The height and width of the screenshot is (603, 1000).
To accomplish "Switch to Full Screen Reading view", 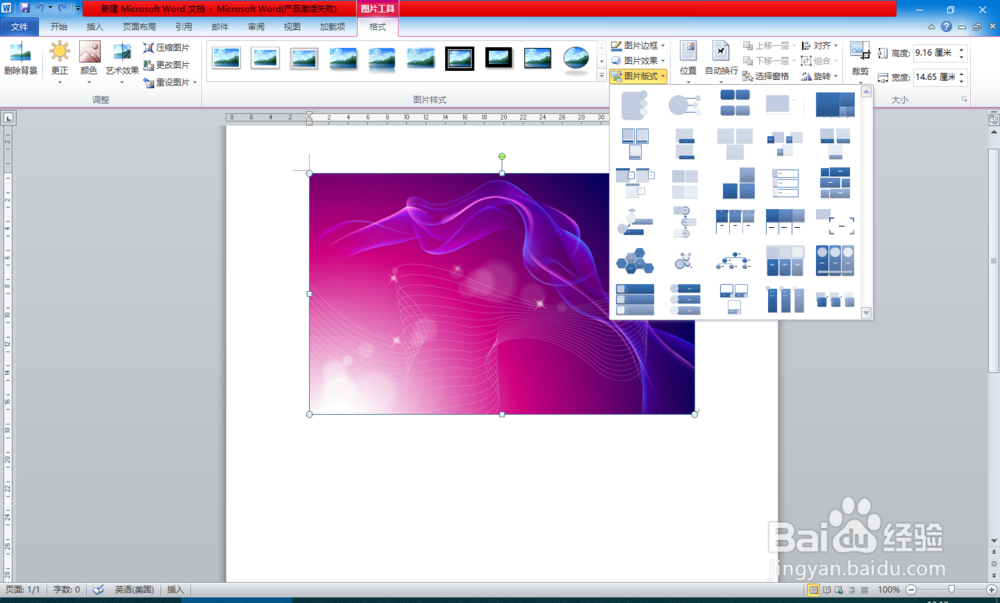I will pyautogui.click(x=827, y=590).
